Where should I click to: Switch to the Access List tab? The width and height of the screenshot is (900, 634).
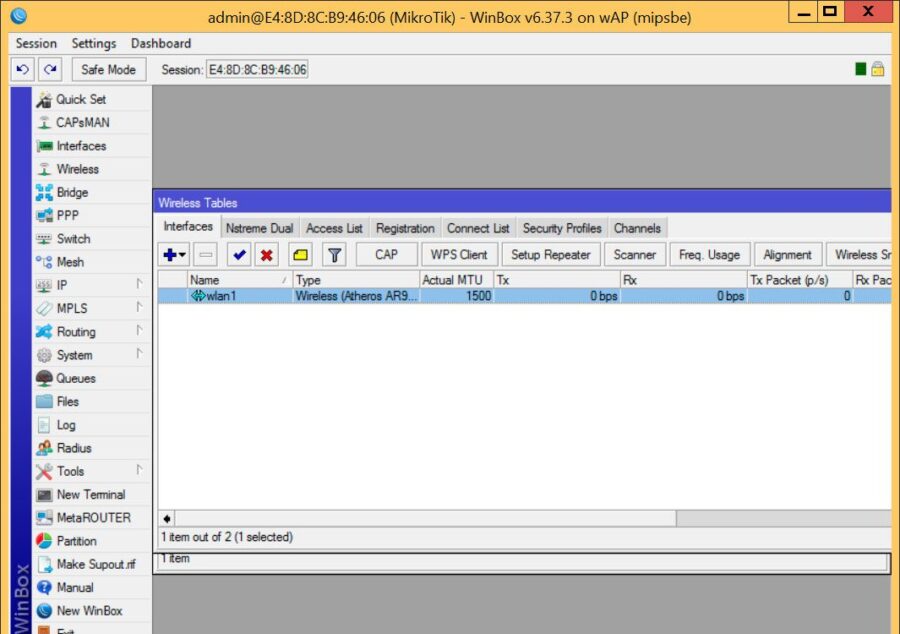pyautogui.click(x=334, y=228)
